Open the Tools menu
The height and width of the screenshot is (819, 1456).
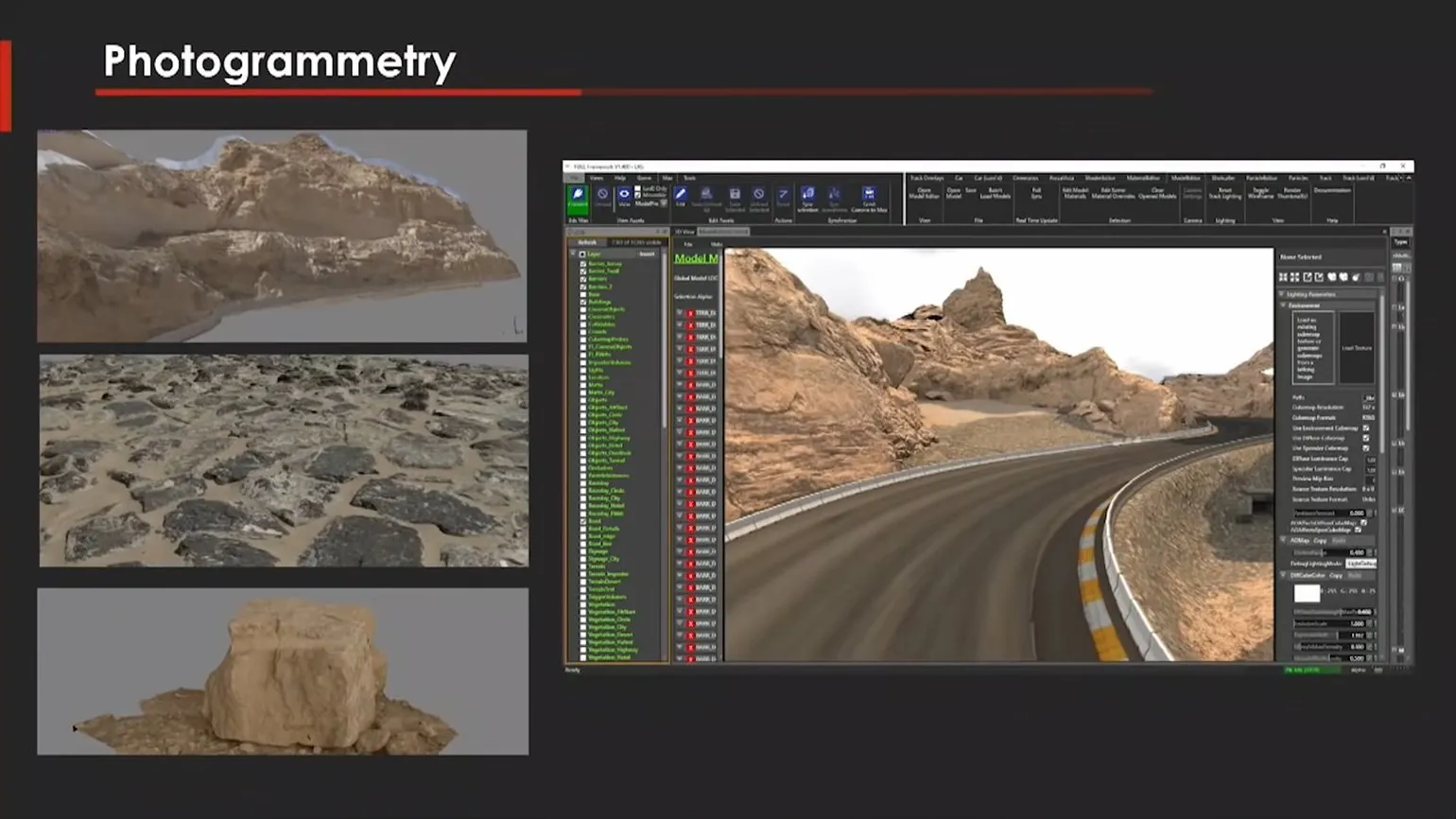tap(689, 178)
